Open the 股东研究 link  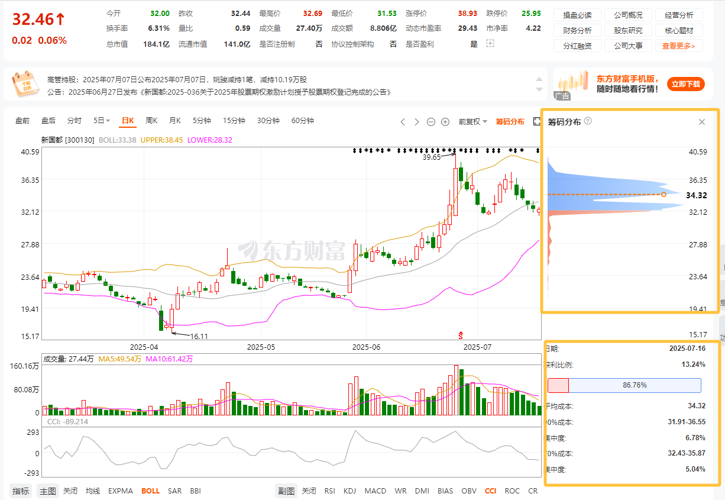(628, 31)
